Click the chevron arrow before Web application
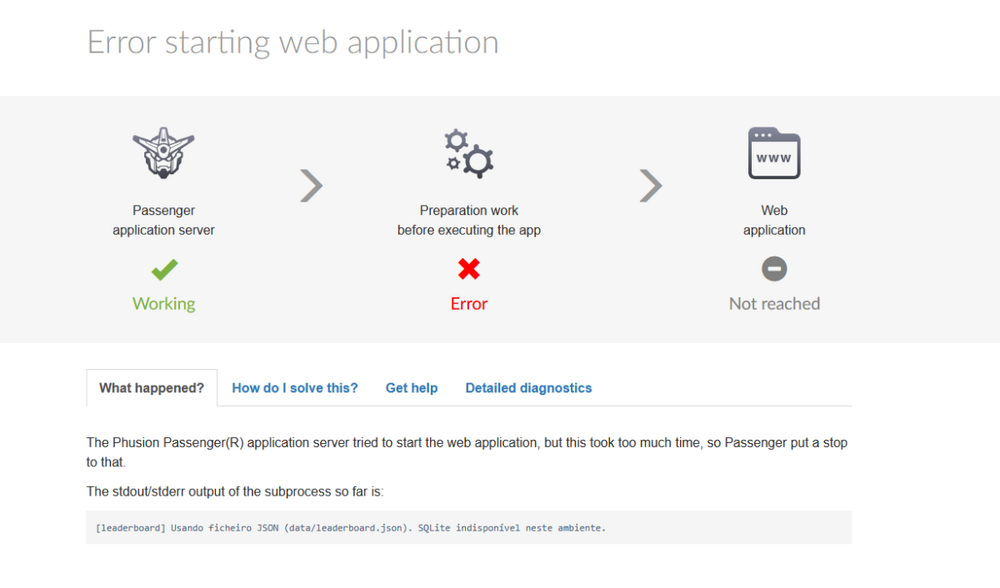1000x588 pixels. point(651,185)
